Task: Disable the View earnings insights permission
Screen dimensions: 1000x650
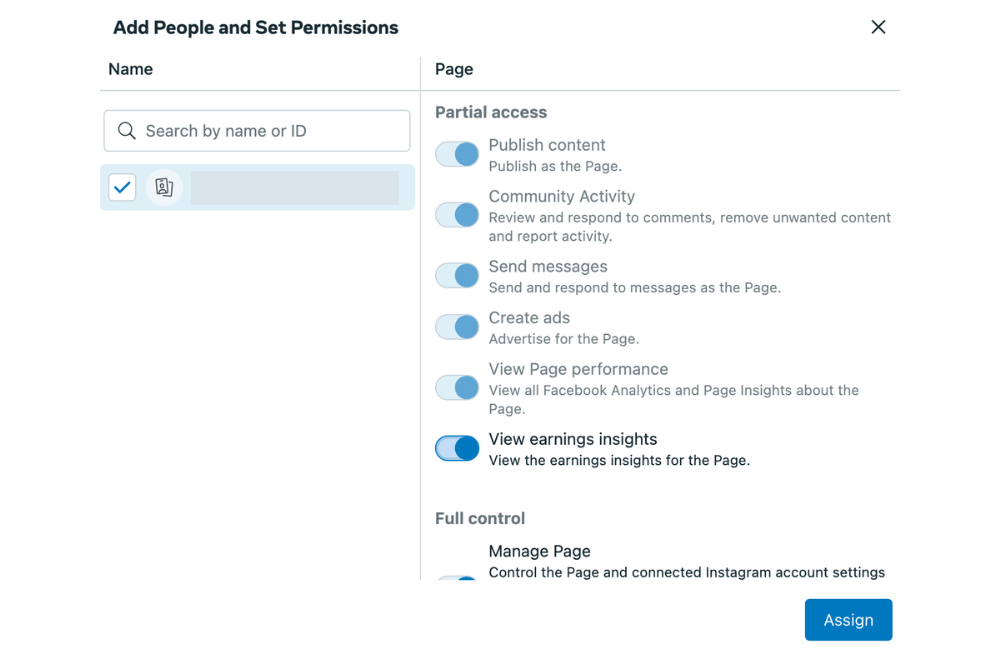Action: pyautogui.click(x=457, y=448)
